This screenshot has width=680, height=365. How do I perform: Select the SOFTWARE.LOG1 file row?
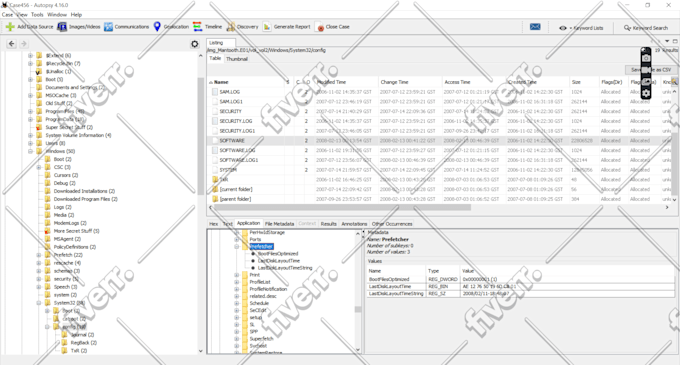[439, 160]
